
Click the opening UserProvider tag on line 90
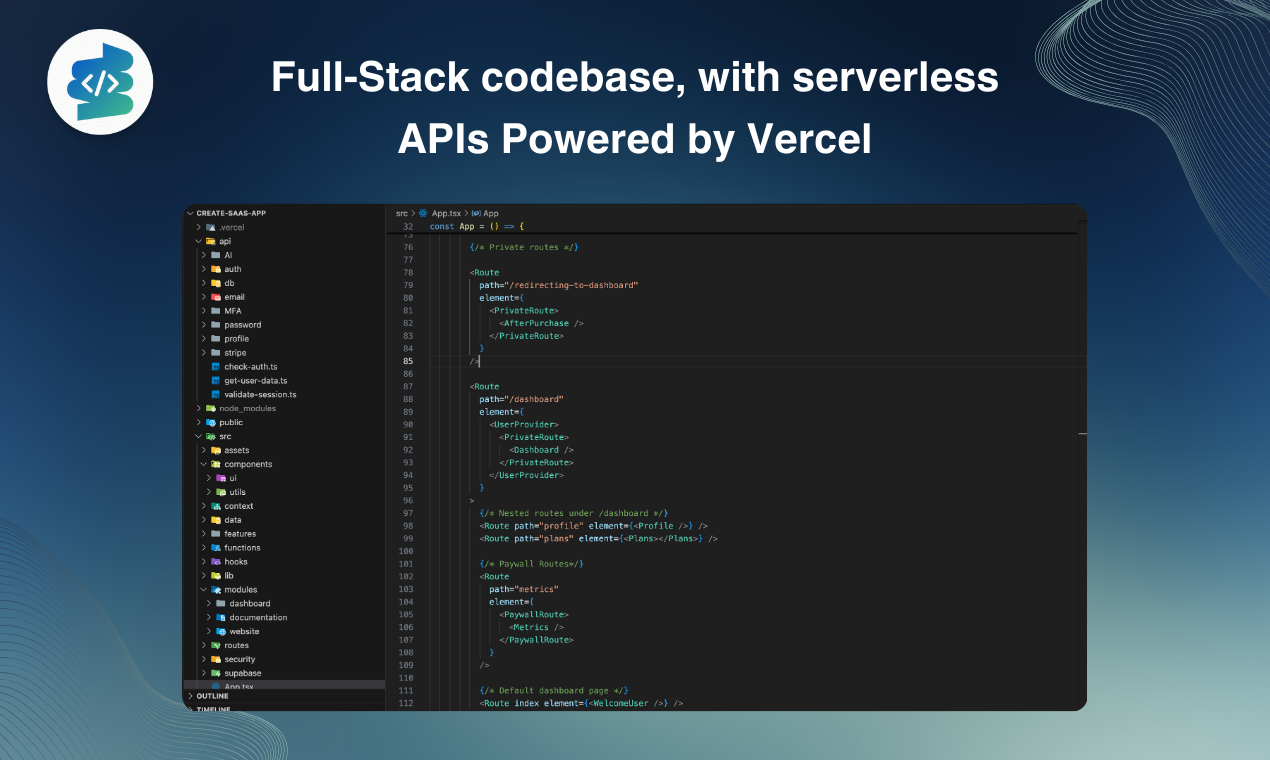click(524, 424)
